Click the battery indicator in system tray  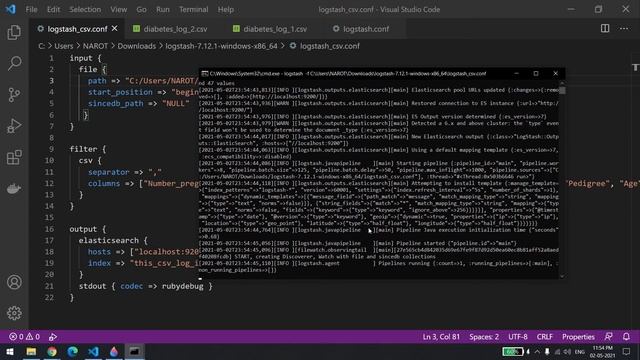tap(512, 351)
